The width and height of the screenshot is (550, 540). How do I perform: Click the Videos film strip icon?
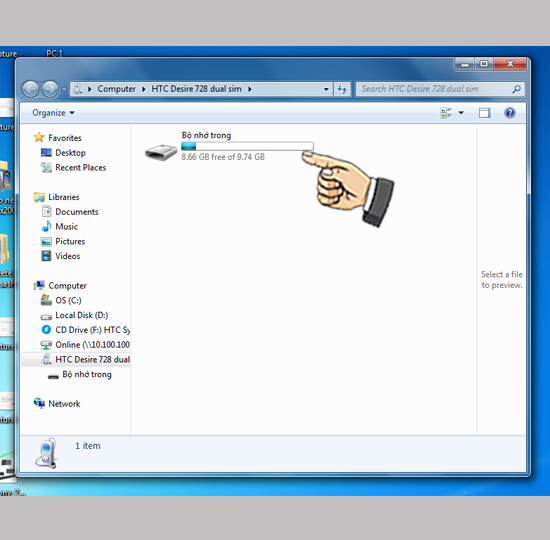[x=46, y=256]
